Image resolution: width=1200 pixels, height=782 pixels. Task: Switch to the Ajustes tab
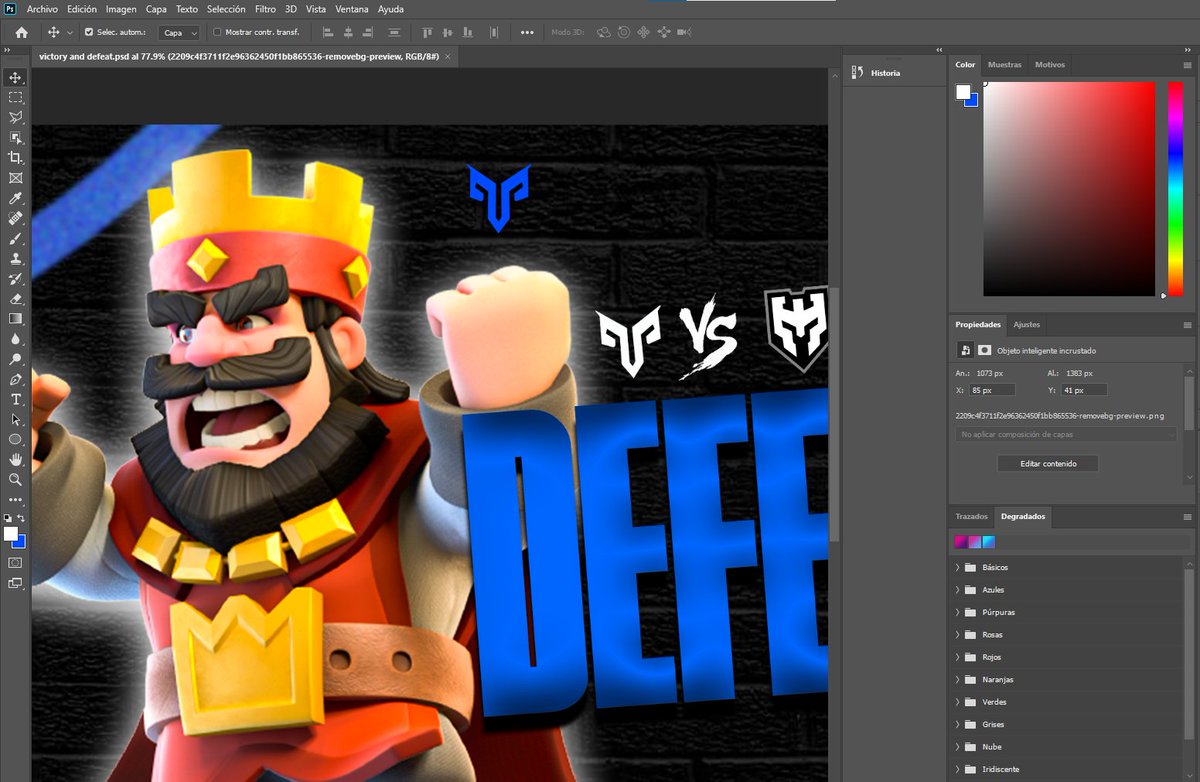(x=1026, y=324)
